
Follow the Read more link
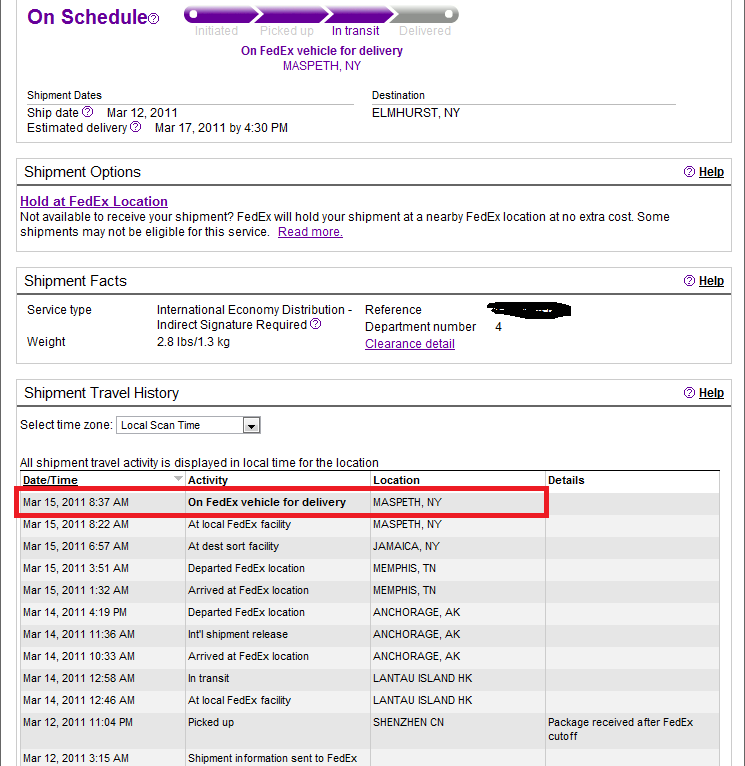click(310, 232)
